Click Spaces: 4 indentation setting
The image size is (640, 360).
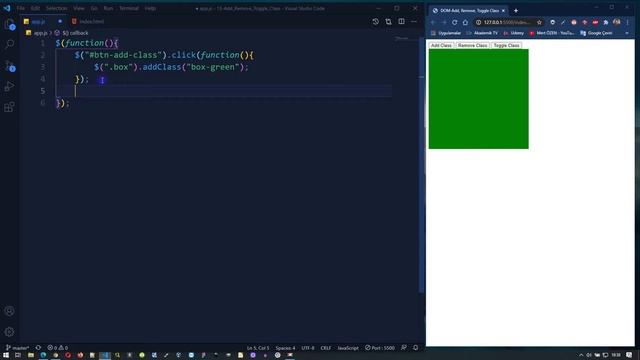pos(285,348)
